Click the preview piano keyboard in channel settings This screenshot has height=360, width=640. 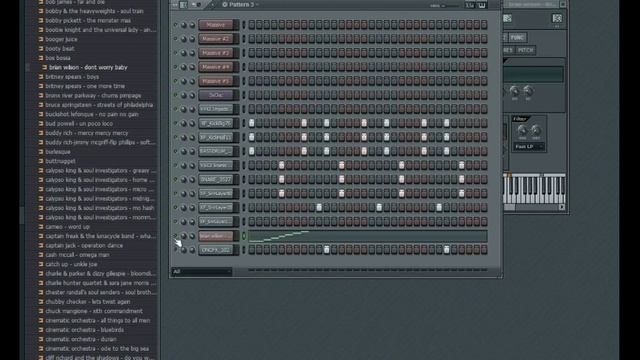tap(535, 189)
